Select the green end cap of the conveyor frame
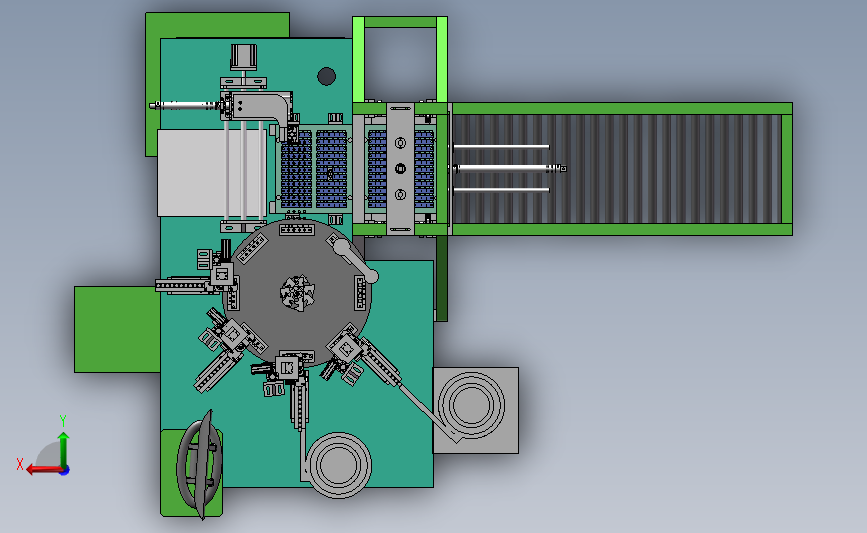 pyautogui.click(x=787, y=169)
